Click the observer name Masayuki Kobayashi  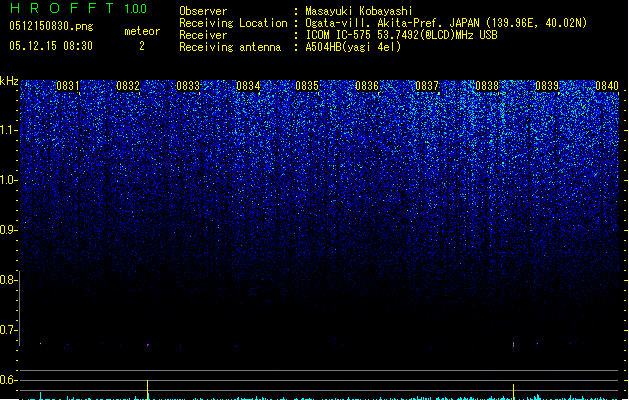point(359,11)
